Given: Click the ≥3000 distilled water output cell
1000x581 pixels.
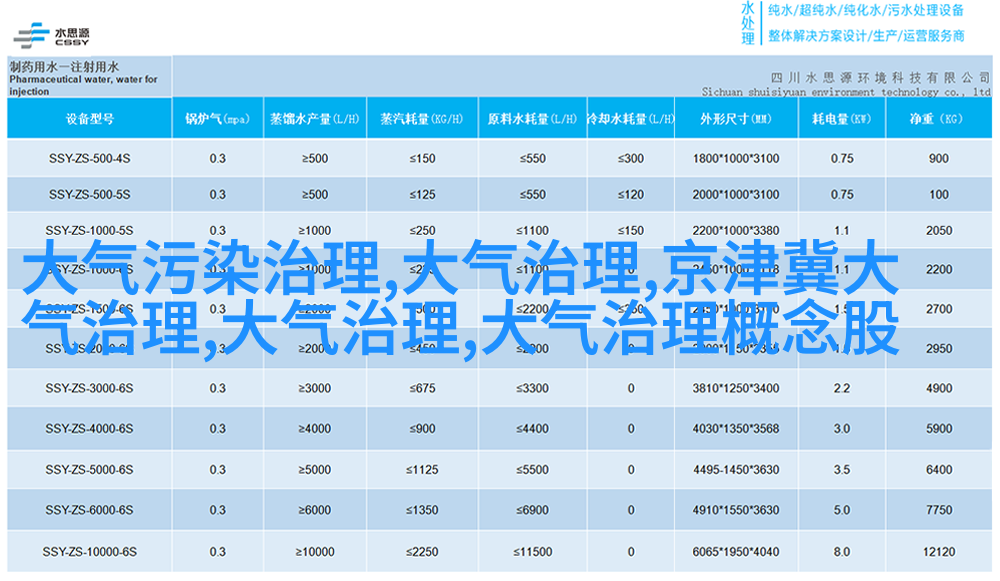Looking at the screenshot, I should pyautogui.click(x=315, y=388).
